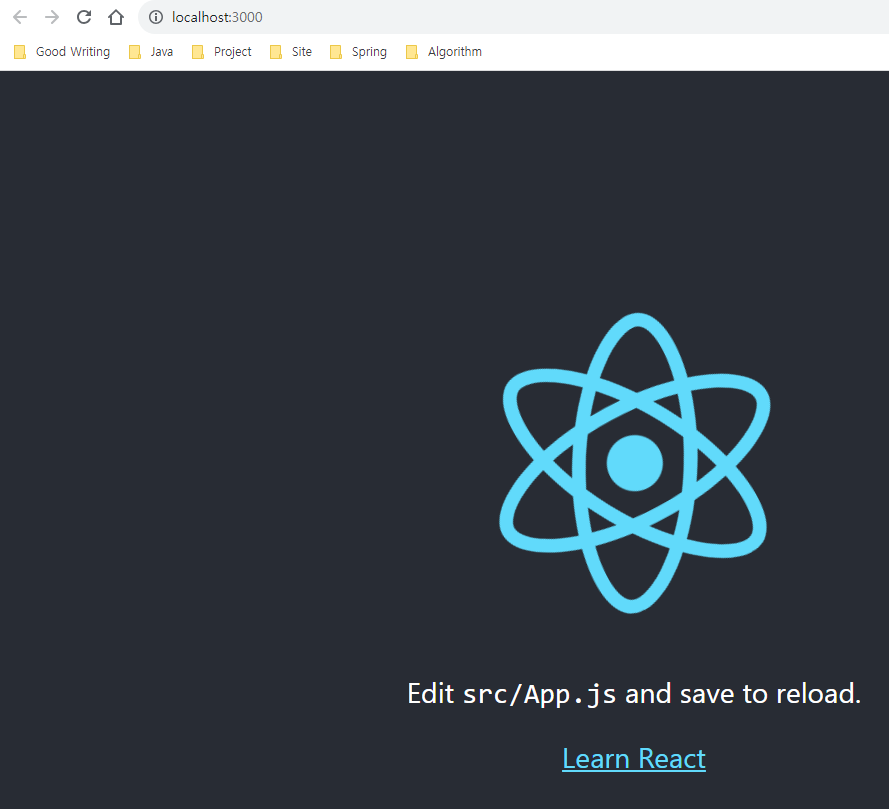This screenshot has width=889, height=809.
Task: Follow the Learn React link
Action: 634,759
